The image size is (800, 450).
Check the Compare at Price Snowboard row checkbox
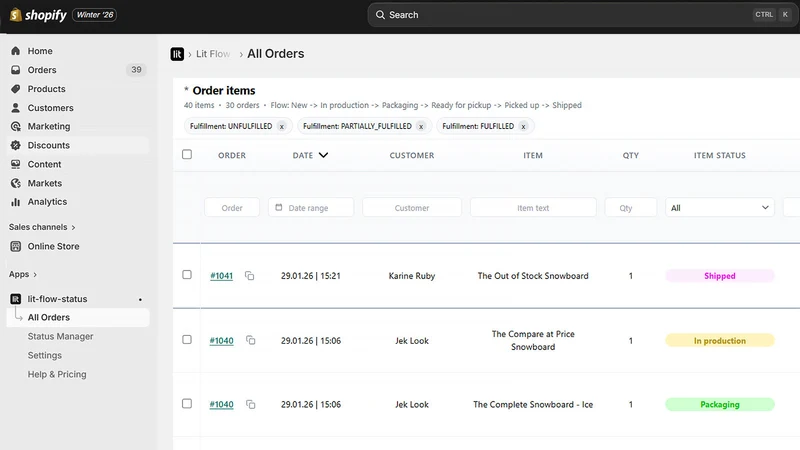pyautogui.click(x=187, y=339)
